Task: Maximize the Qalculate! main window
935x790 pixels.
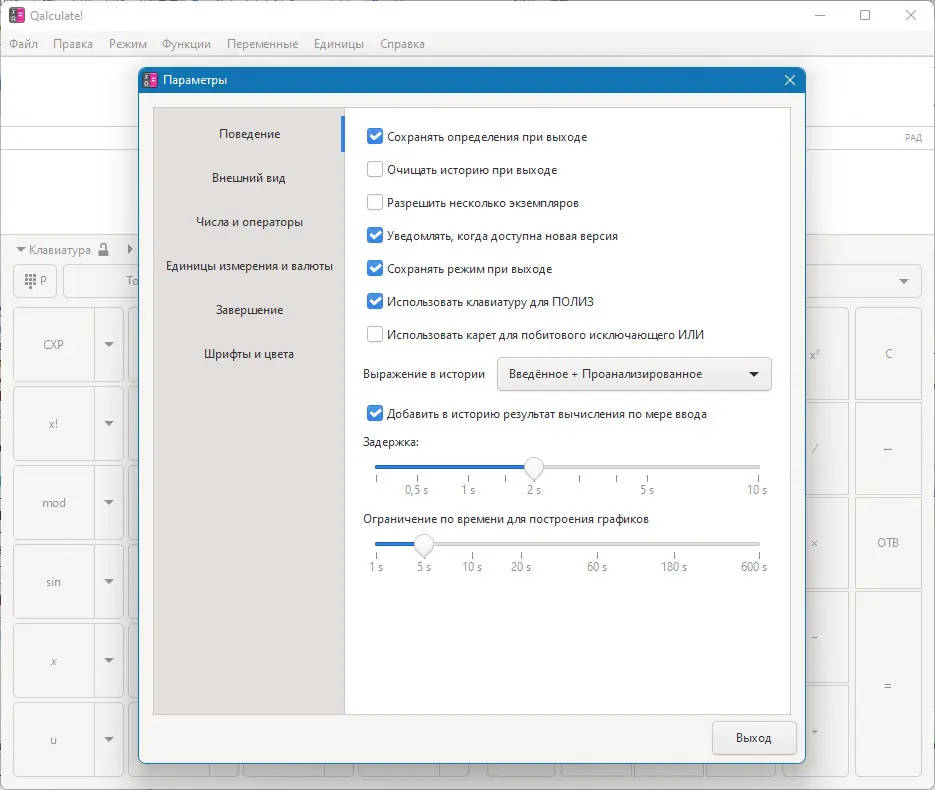Action: tap(865, 16)
